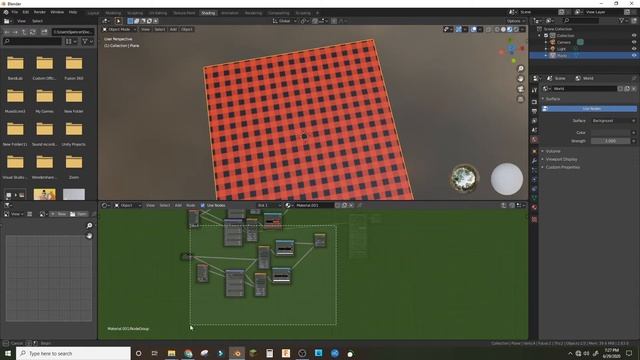Expand the Light item in outliner

[546, 49]
